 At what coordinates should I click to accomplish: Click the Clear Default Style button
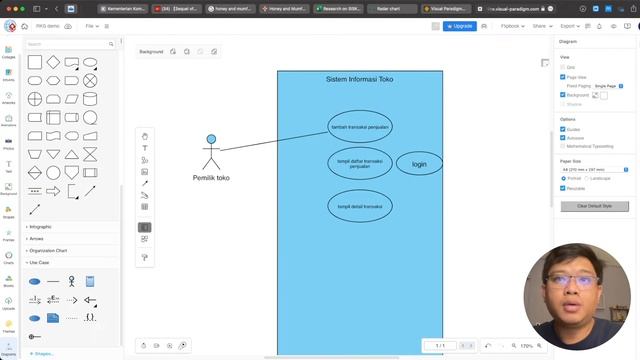point(594,206)
